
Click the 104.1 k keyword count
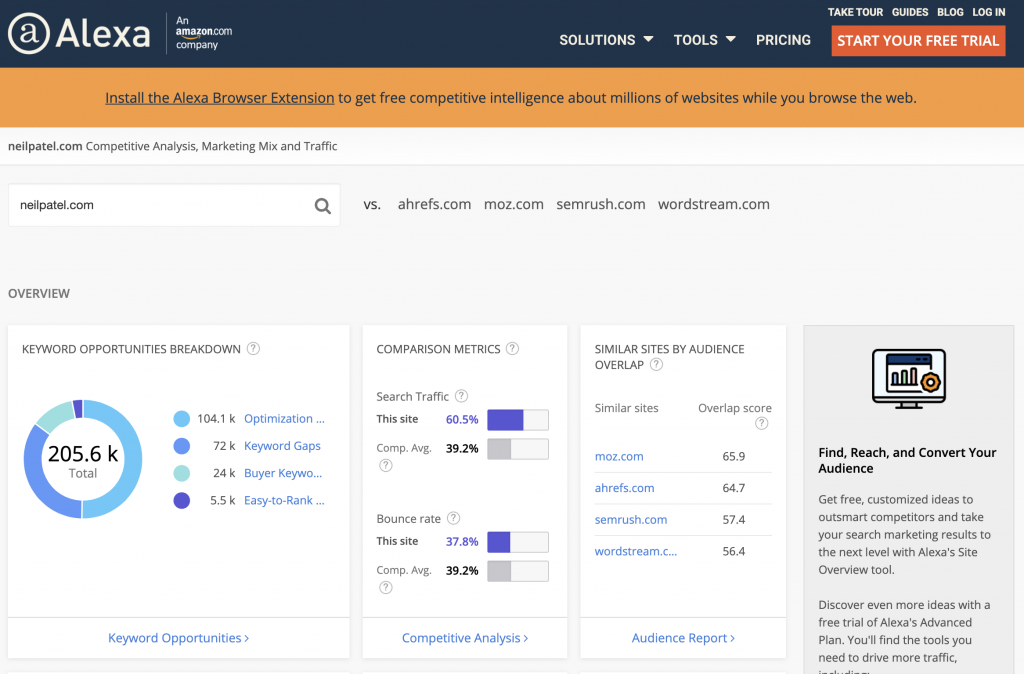pos(216,419)
